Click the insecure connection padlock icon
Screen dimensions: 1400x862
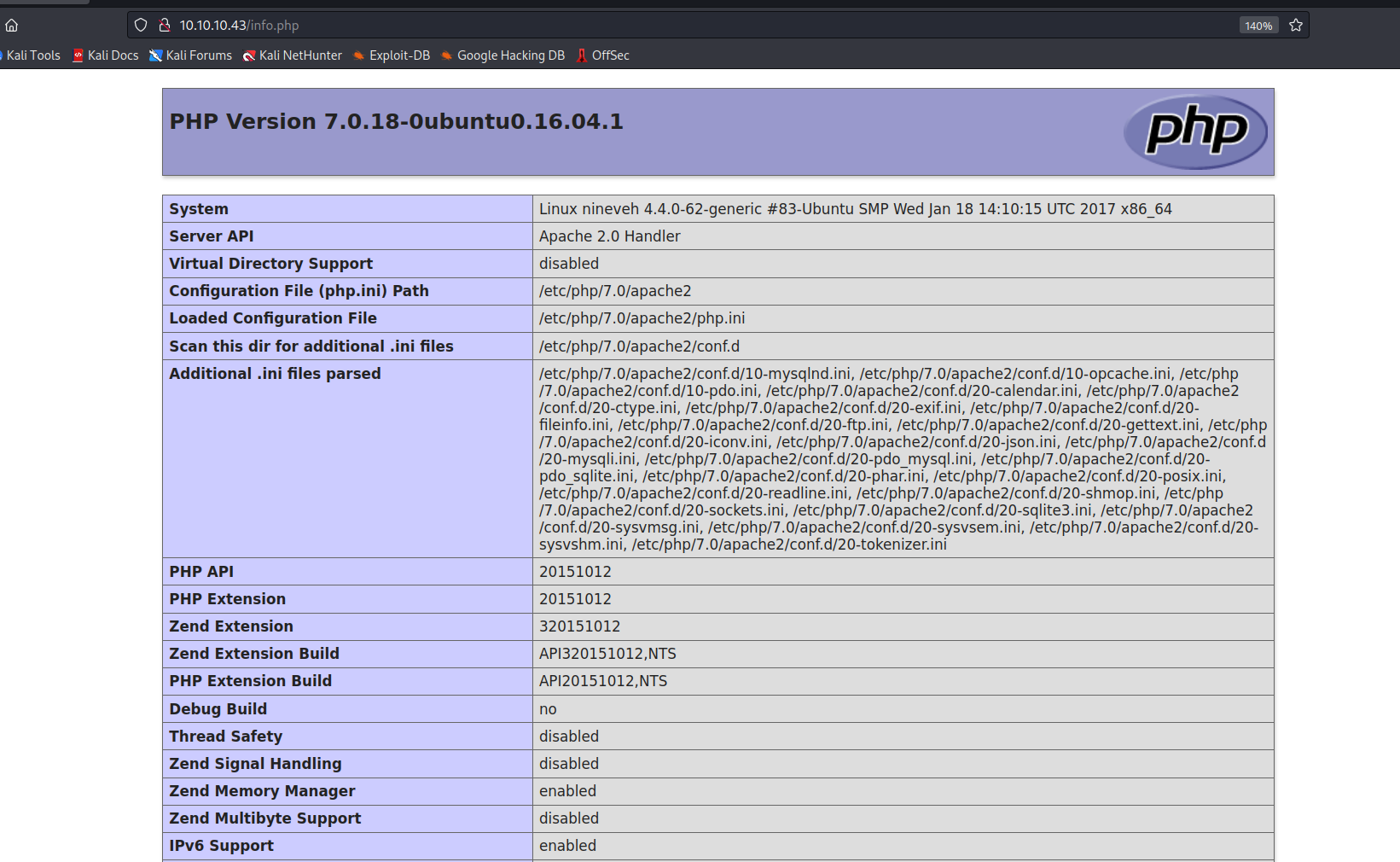coord(165,26)
